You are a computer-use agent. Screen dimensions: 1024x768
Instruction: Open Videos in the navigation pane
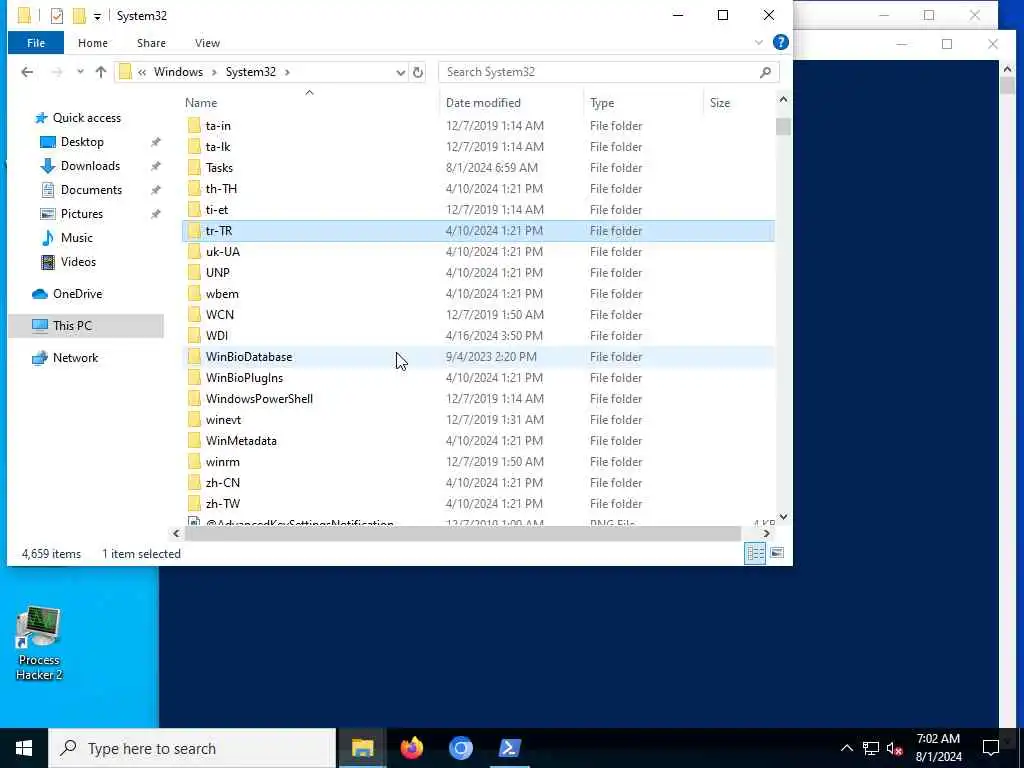click(x=78, y=262)
